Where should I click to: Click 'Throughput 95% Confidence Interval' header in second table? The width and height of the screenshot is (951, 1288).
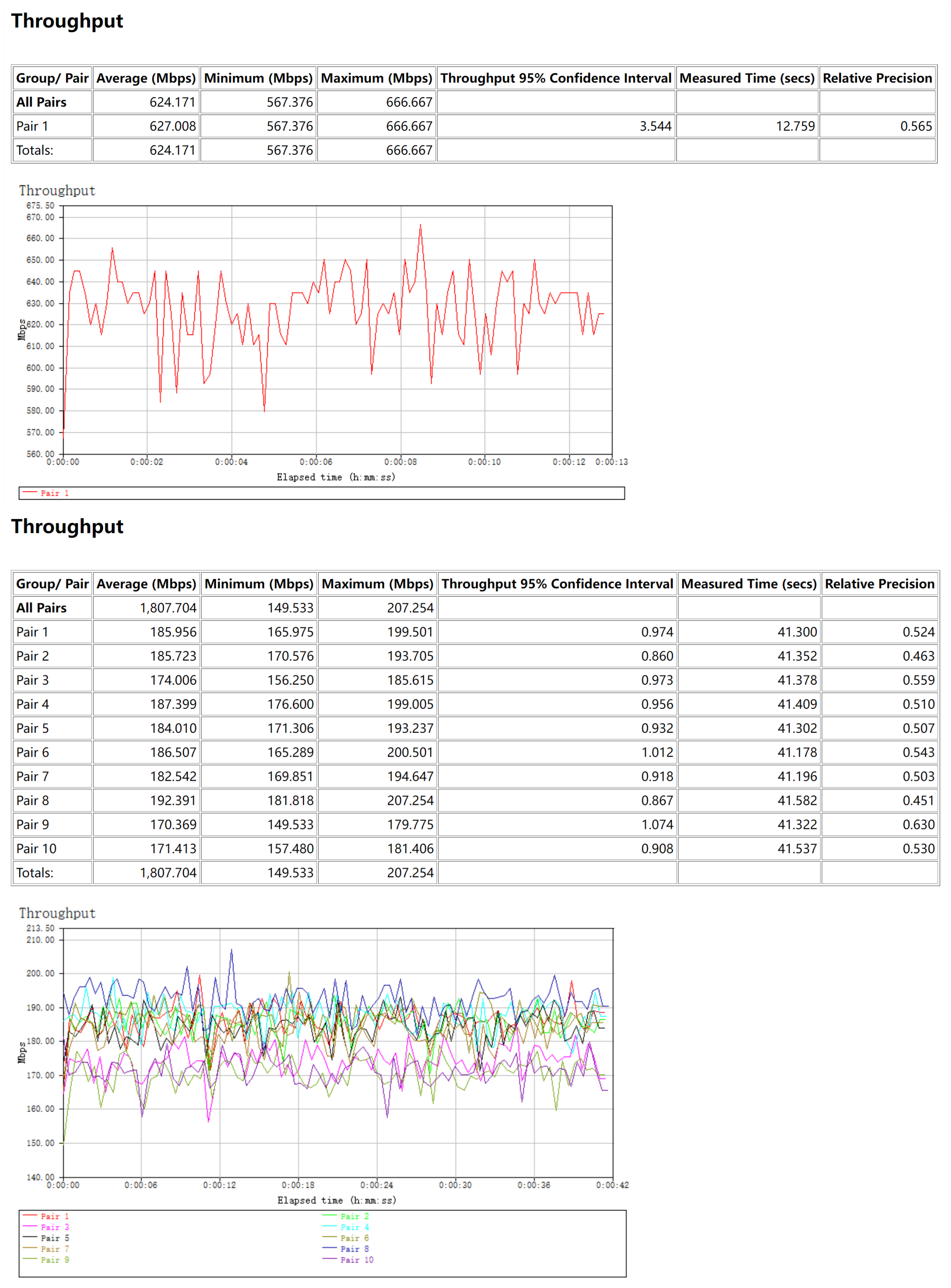coord(556,584)
